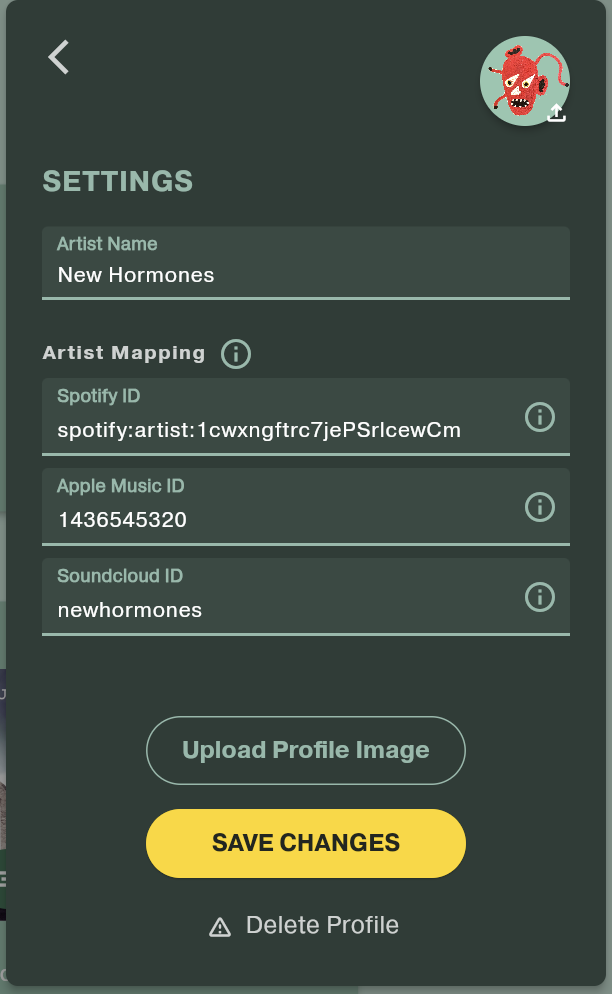Viewport: 612px width, 994px height.
Task: Click the Artist Mapping section label
Action: pos(124,353)
